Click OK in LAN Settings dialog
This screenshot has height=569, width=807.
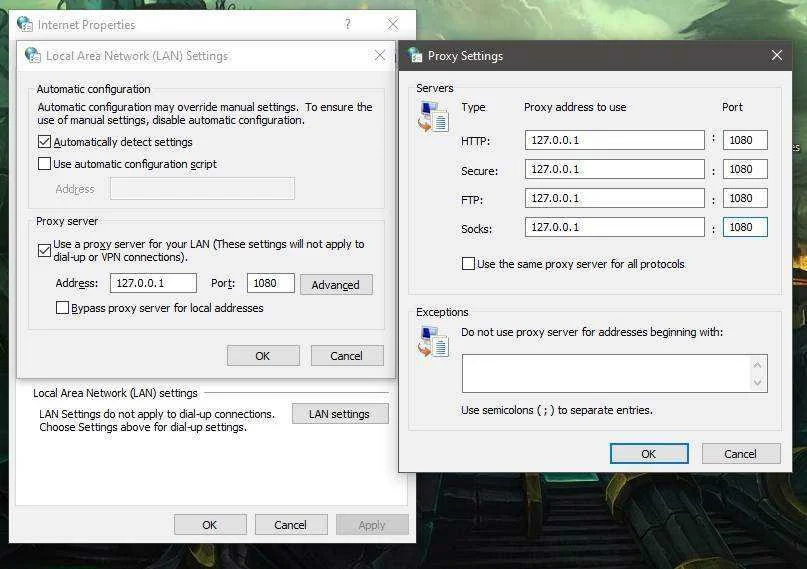[263, 355]
